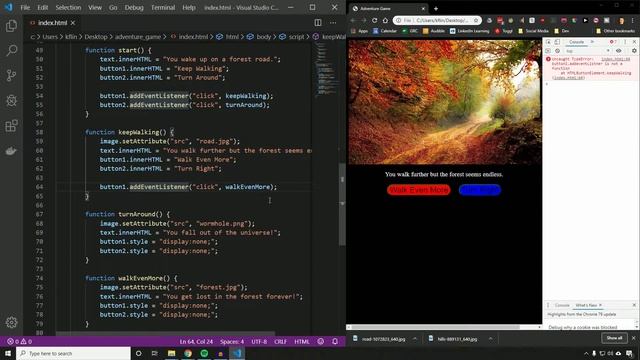Open editor More Actions ellipsis
This screenshot has width=640, height=360.
tap(333, 23)
